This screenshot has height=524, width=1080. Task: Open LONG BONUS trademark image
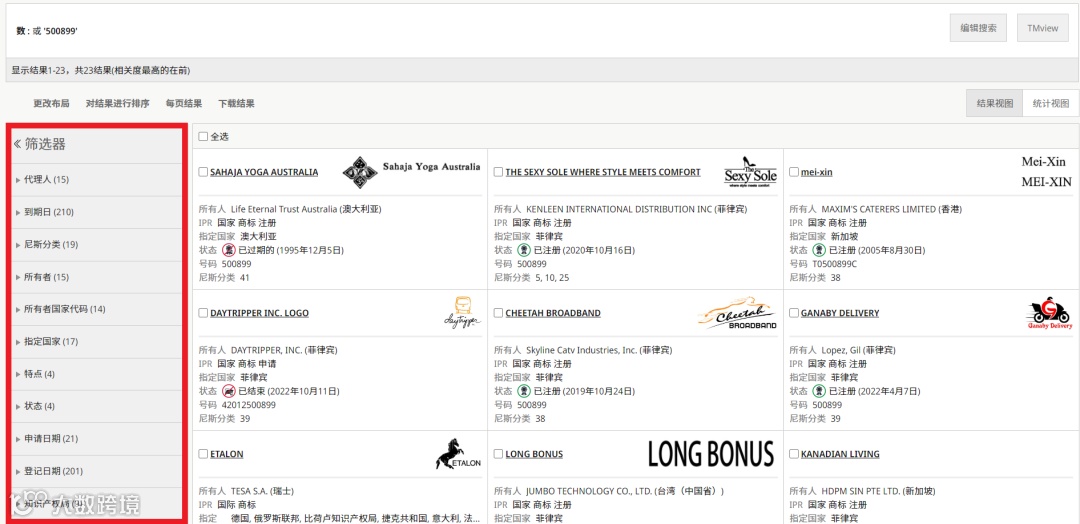[711, 454]
